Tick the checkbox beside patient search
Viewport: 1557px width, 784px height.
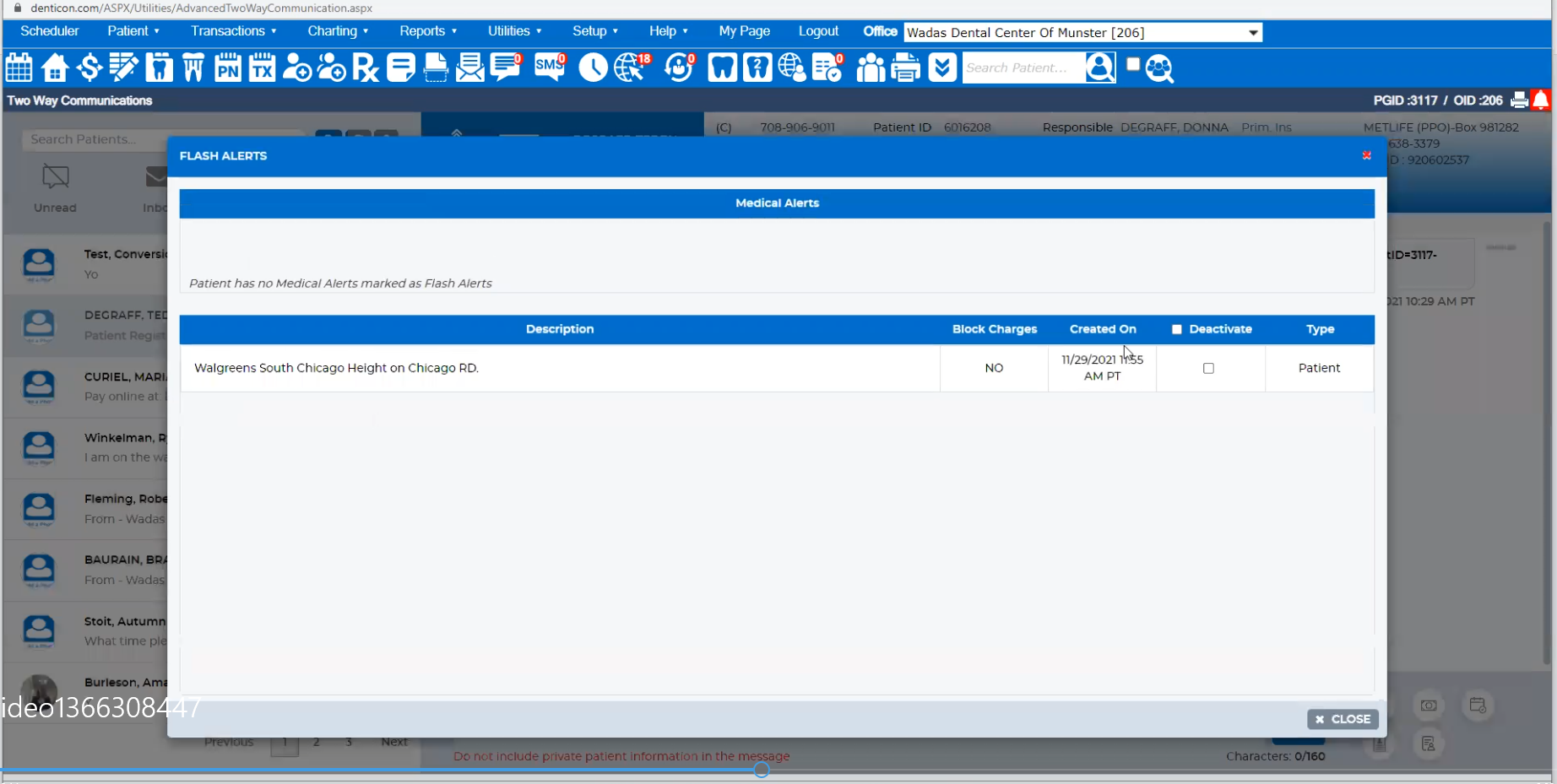(x=1133, y=64)
